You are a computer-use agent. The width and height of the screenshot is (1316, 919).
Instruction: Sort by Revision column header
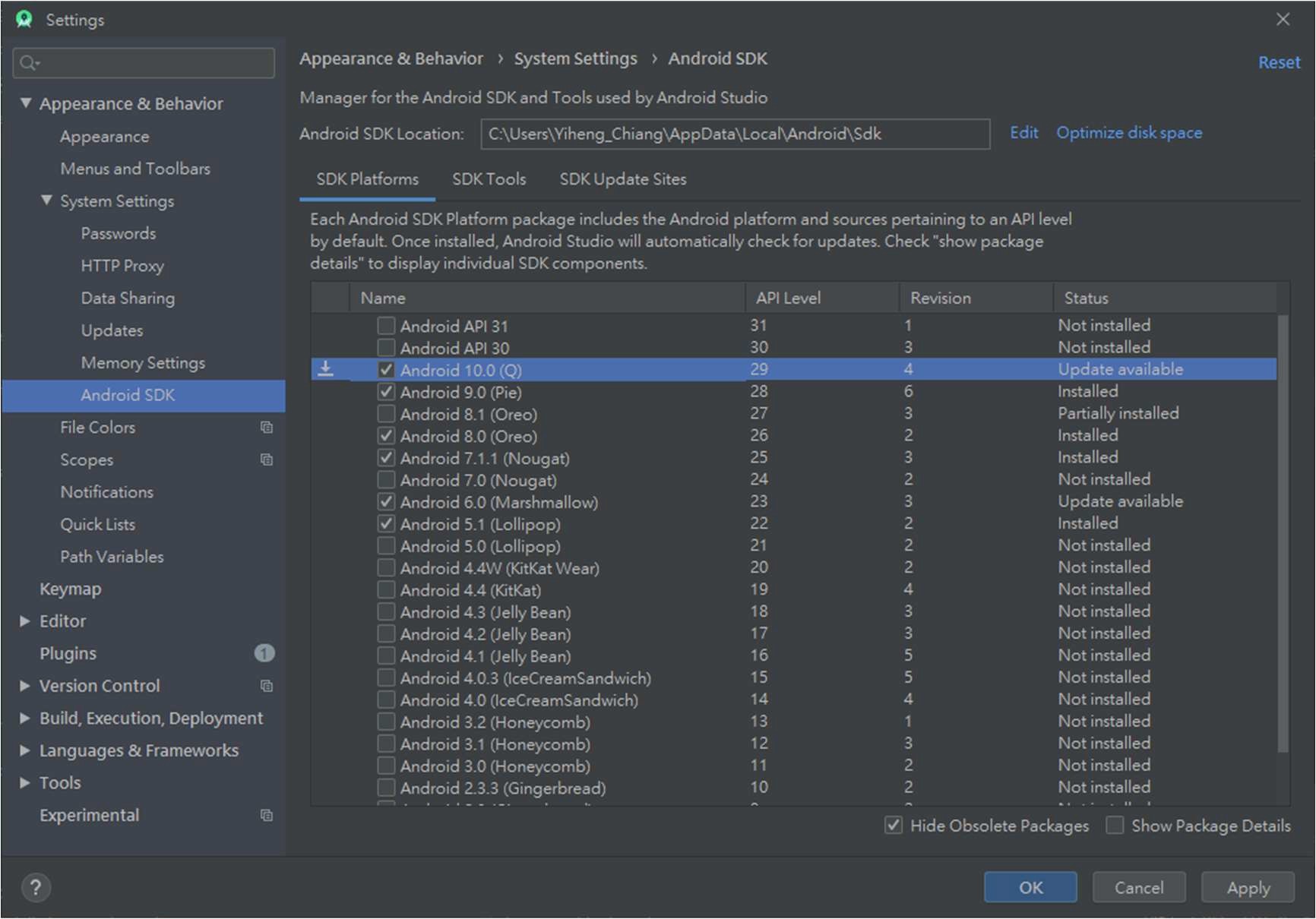click(976, 298)
